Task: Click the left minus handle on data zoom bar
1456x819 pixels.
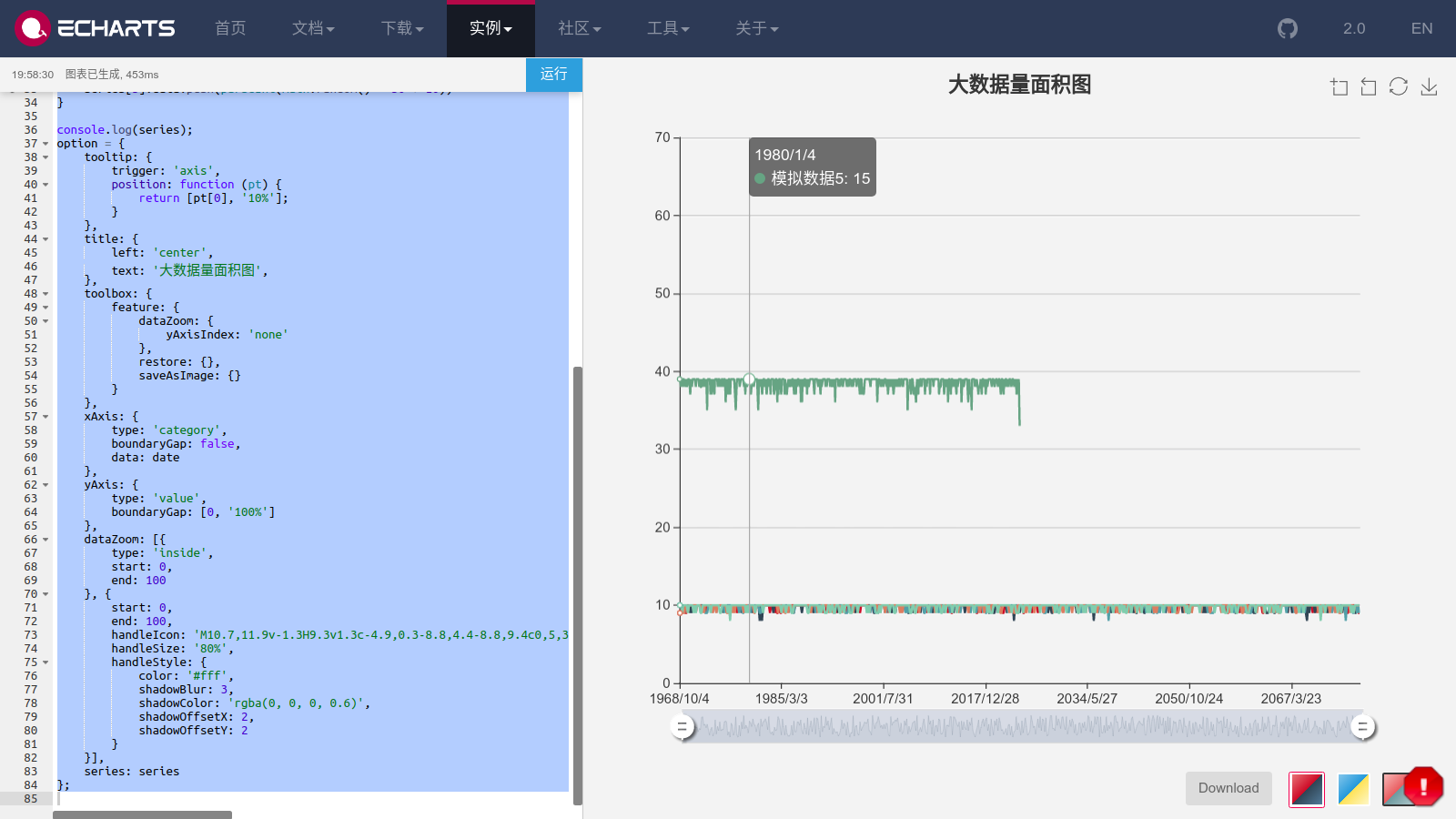Action: pyautogui.click(x=682, y=727)
